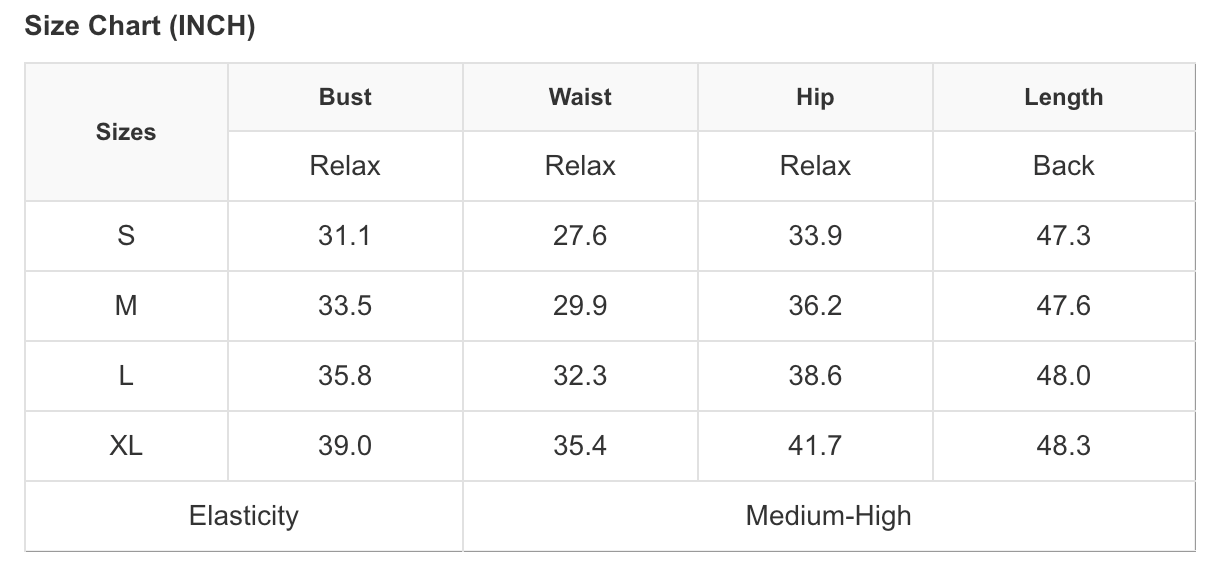Viewport: 1226px width, 582px height.
Task: Click the 39.0 bust value for XL
Action: click(345, 446)
